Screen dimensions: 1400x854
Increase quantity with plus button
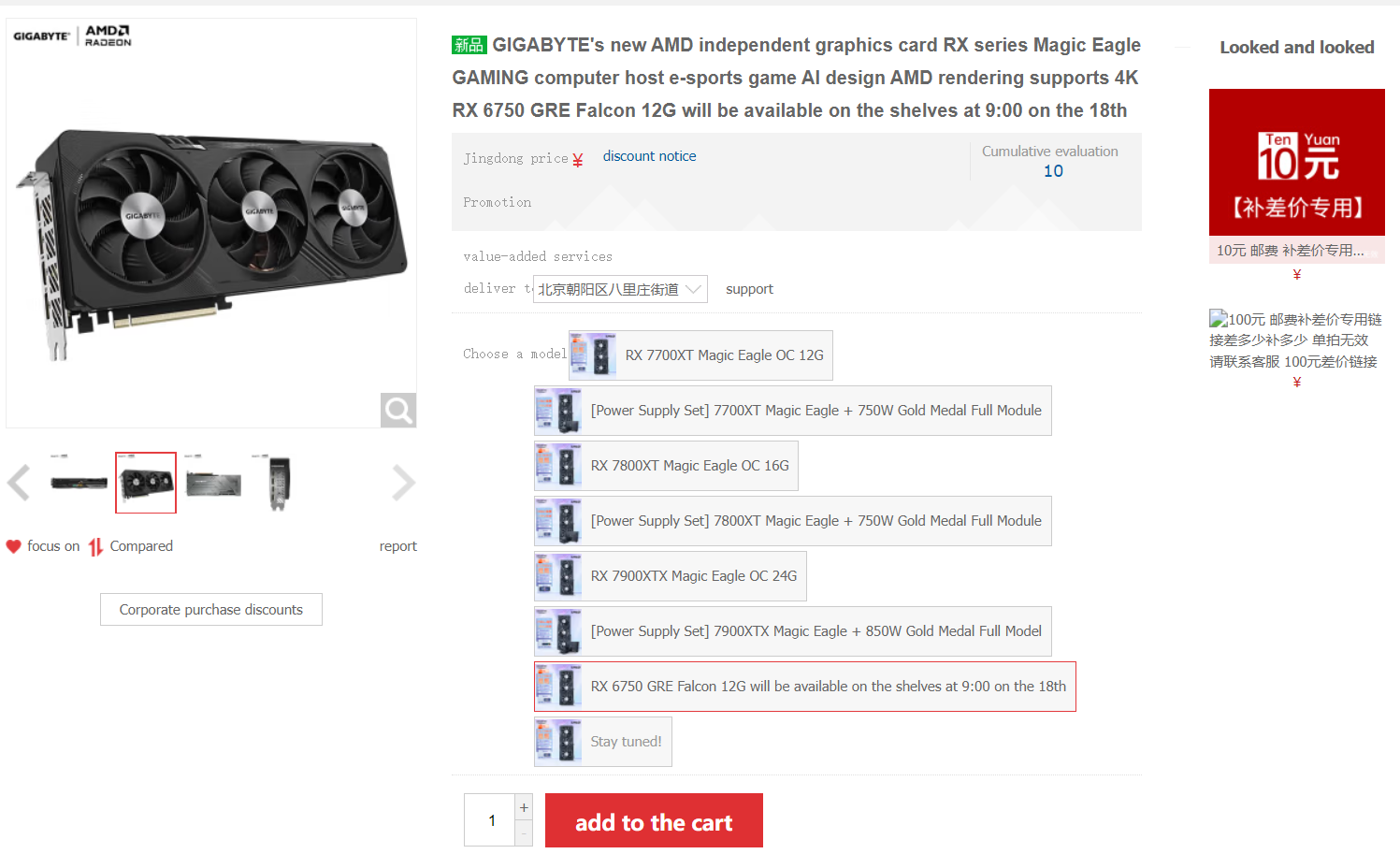click(x=524, y=807)
